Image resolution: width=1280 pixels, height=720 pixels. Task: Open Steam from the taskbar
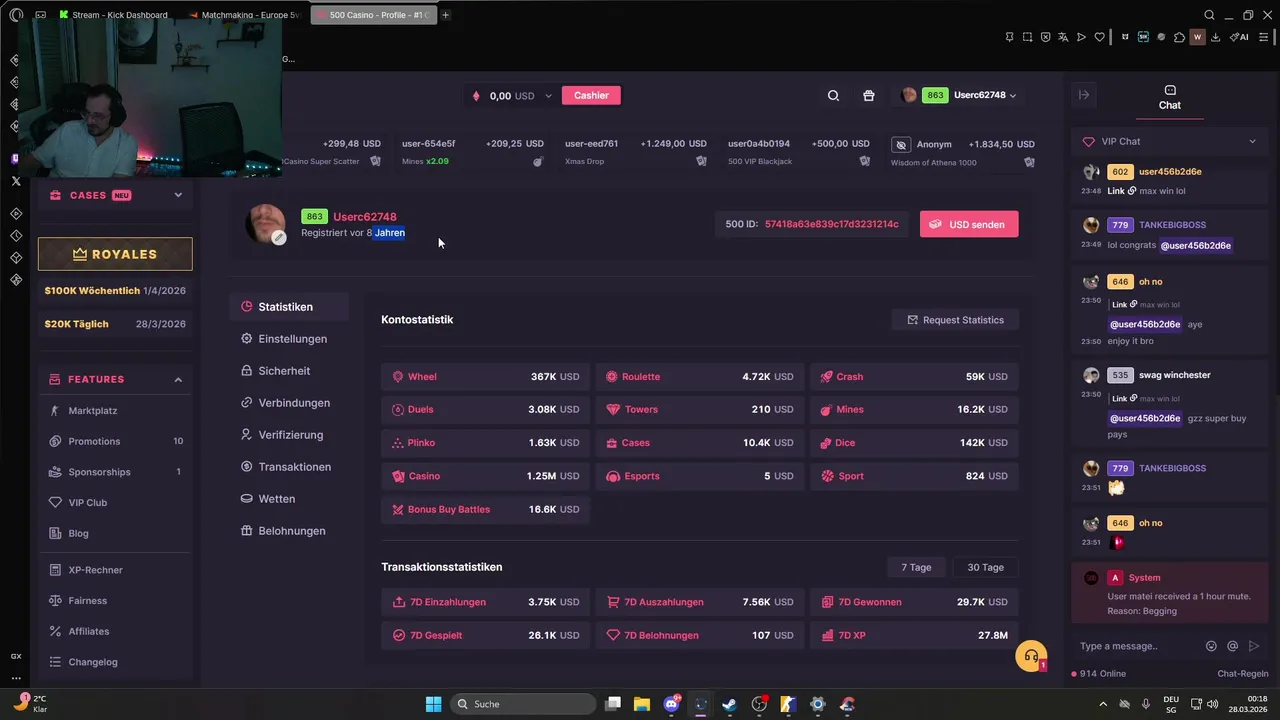[729, 704]
